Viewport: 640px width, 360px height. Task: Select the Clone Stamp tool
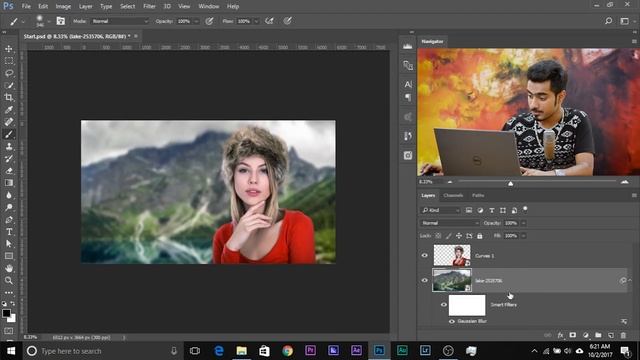9,146
